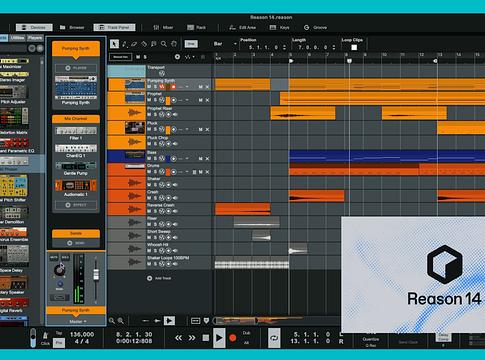Mute the Bass track
485x360 pixels.
(x=149, y=158)
